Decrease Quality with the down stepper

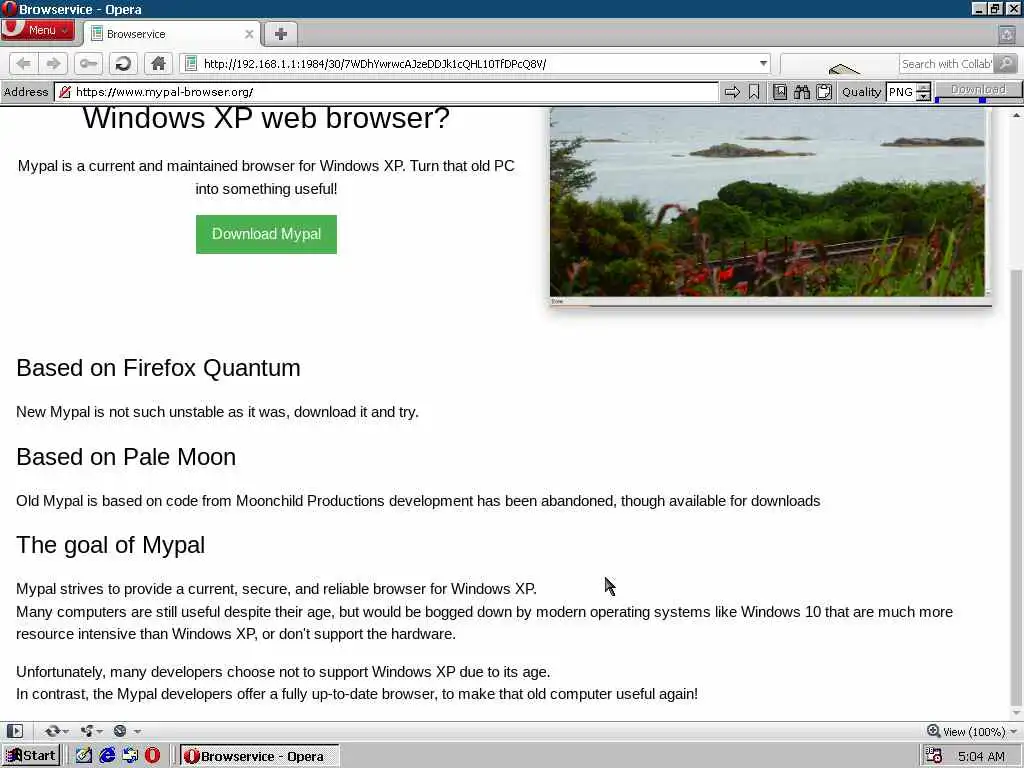[923, 97]
